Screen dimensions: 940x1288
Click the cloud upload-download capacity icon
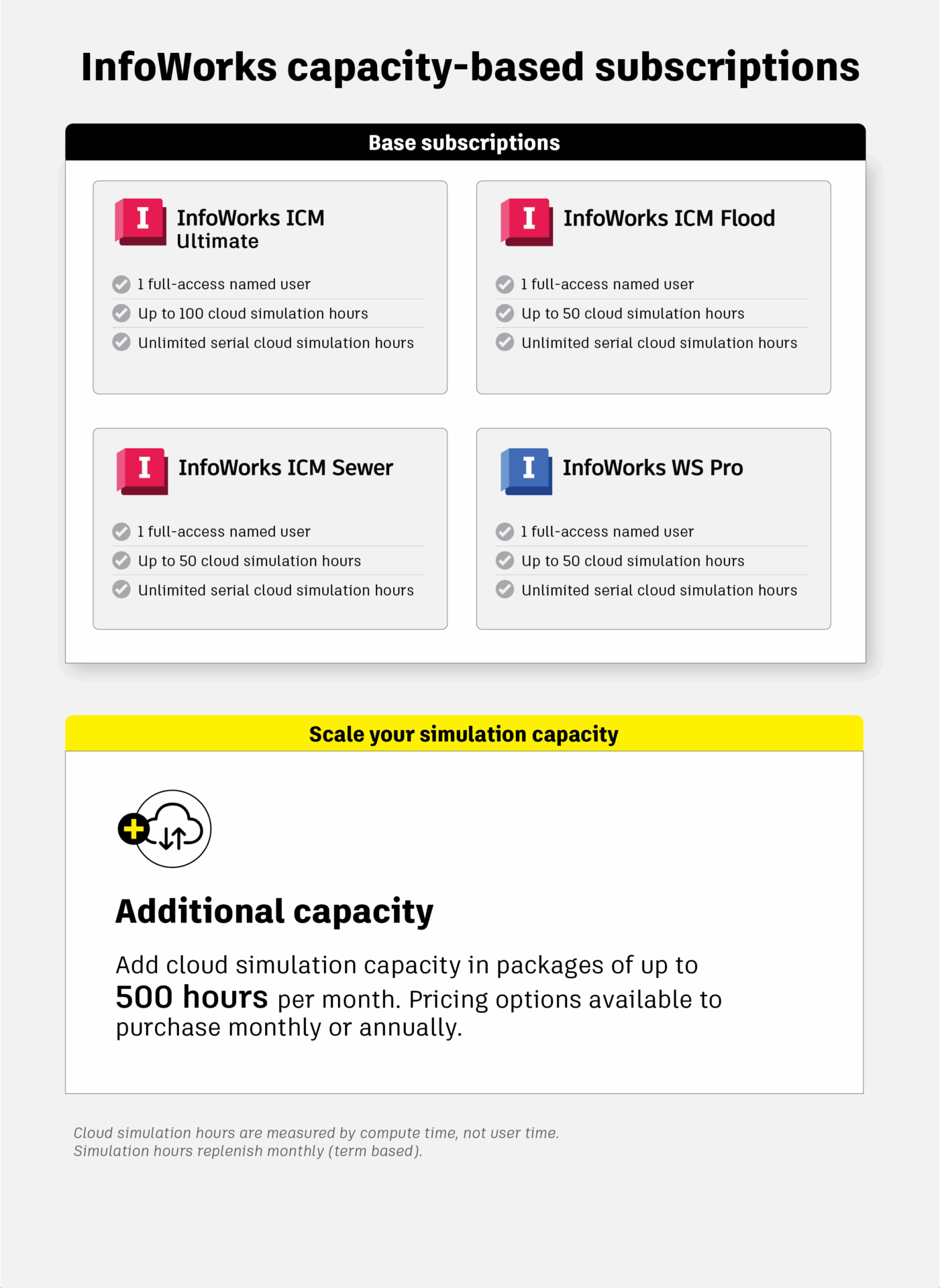point(174,829)
